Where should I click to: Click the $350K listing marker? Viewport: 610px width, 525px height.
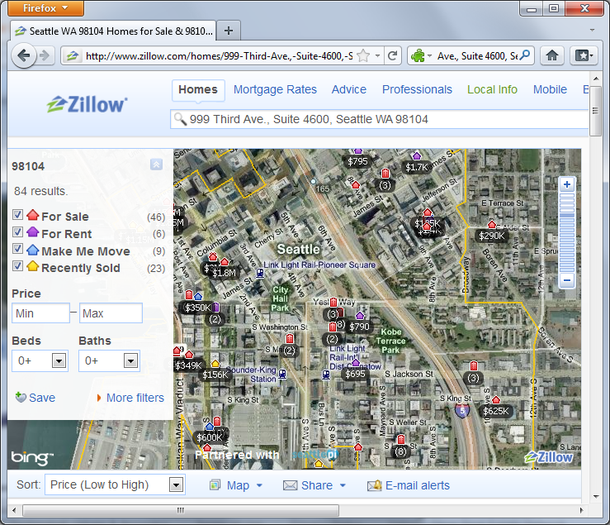tap(198, 308)
